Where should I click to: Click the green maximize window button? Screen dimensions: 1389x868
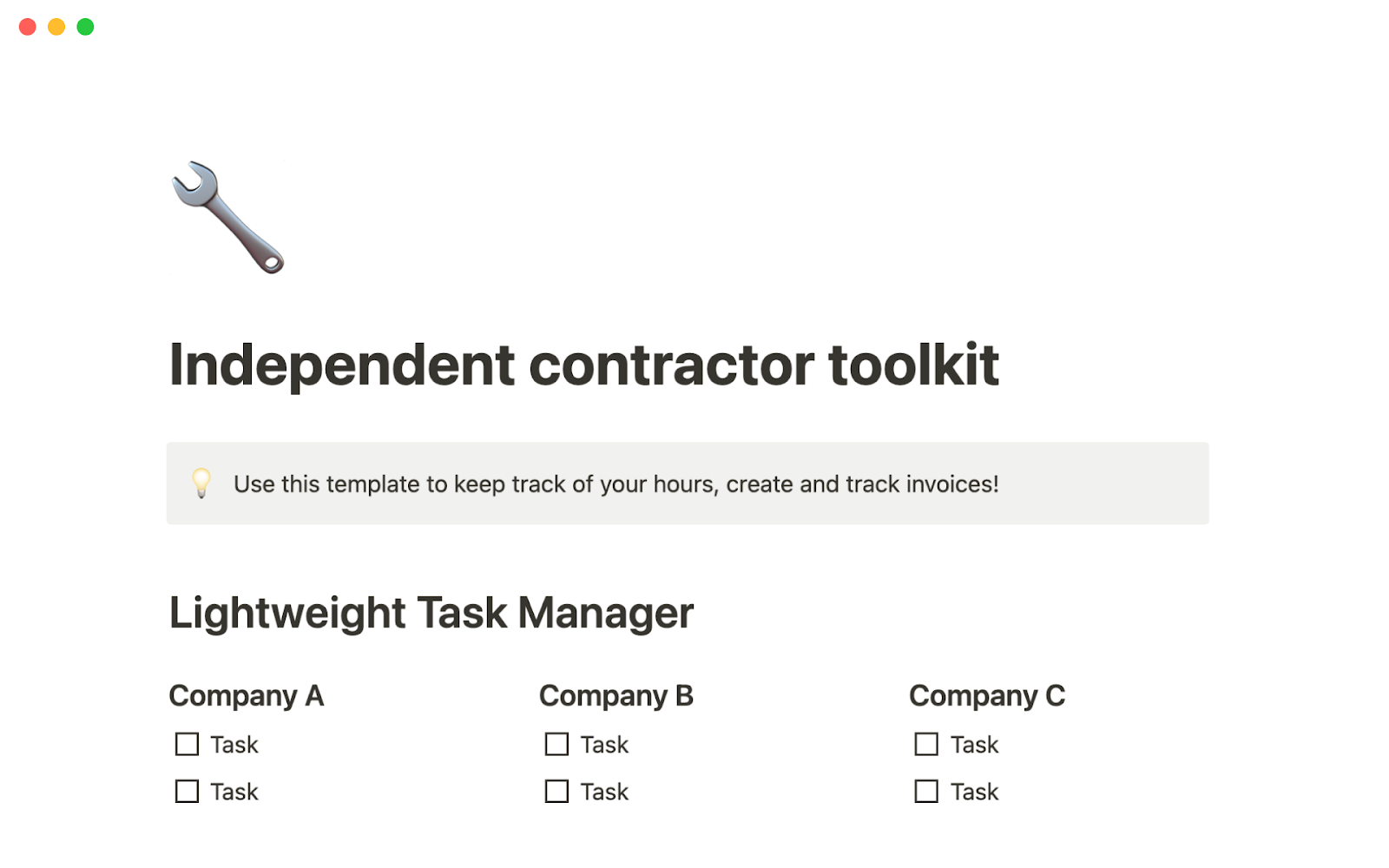[x=85, y=27]
